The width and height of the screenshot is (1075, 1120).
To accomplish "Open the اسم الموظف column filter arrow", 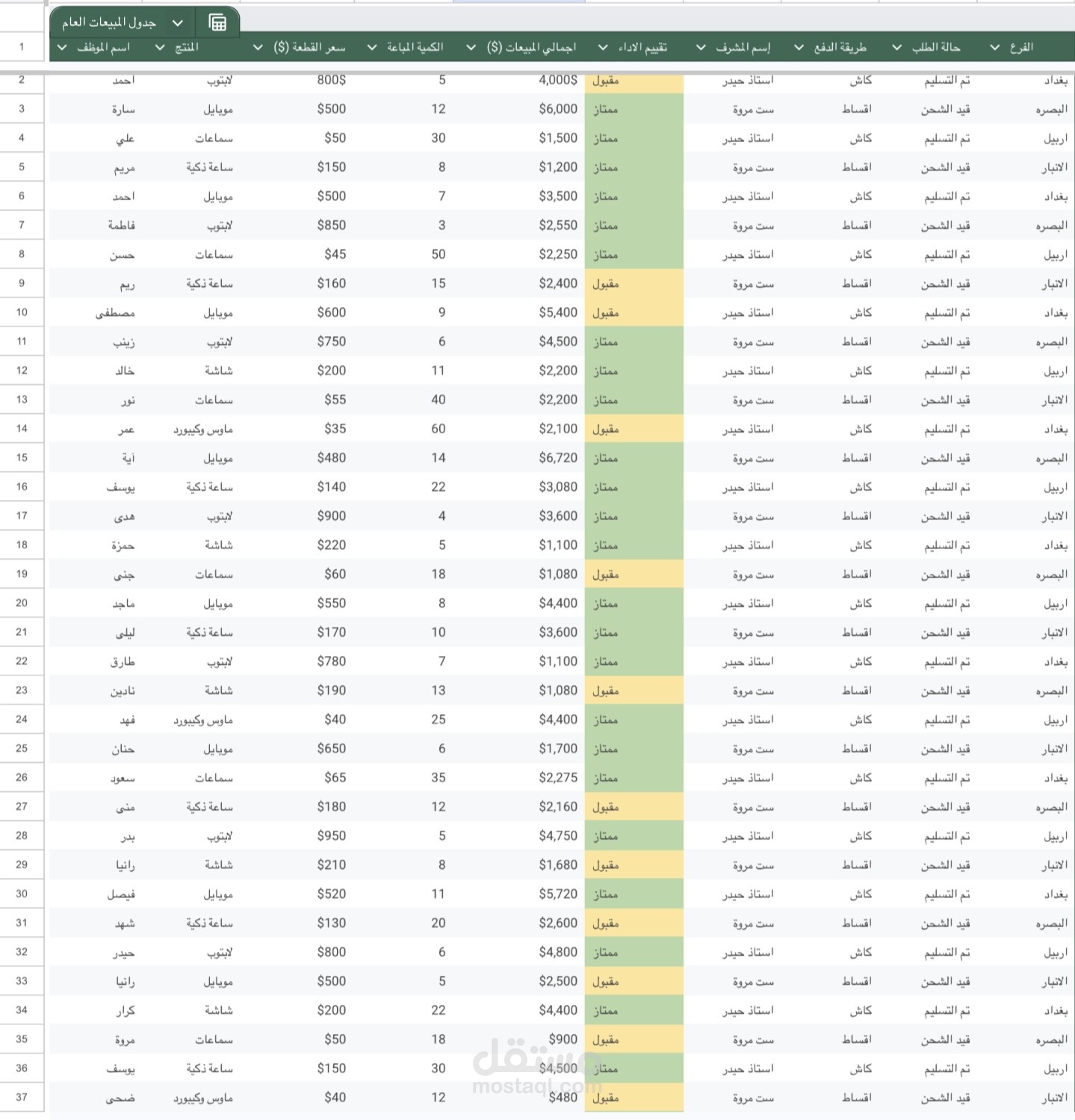I will coord(62,47).
